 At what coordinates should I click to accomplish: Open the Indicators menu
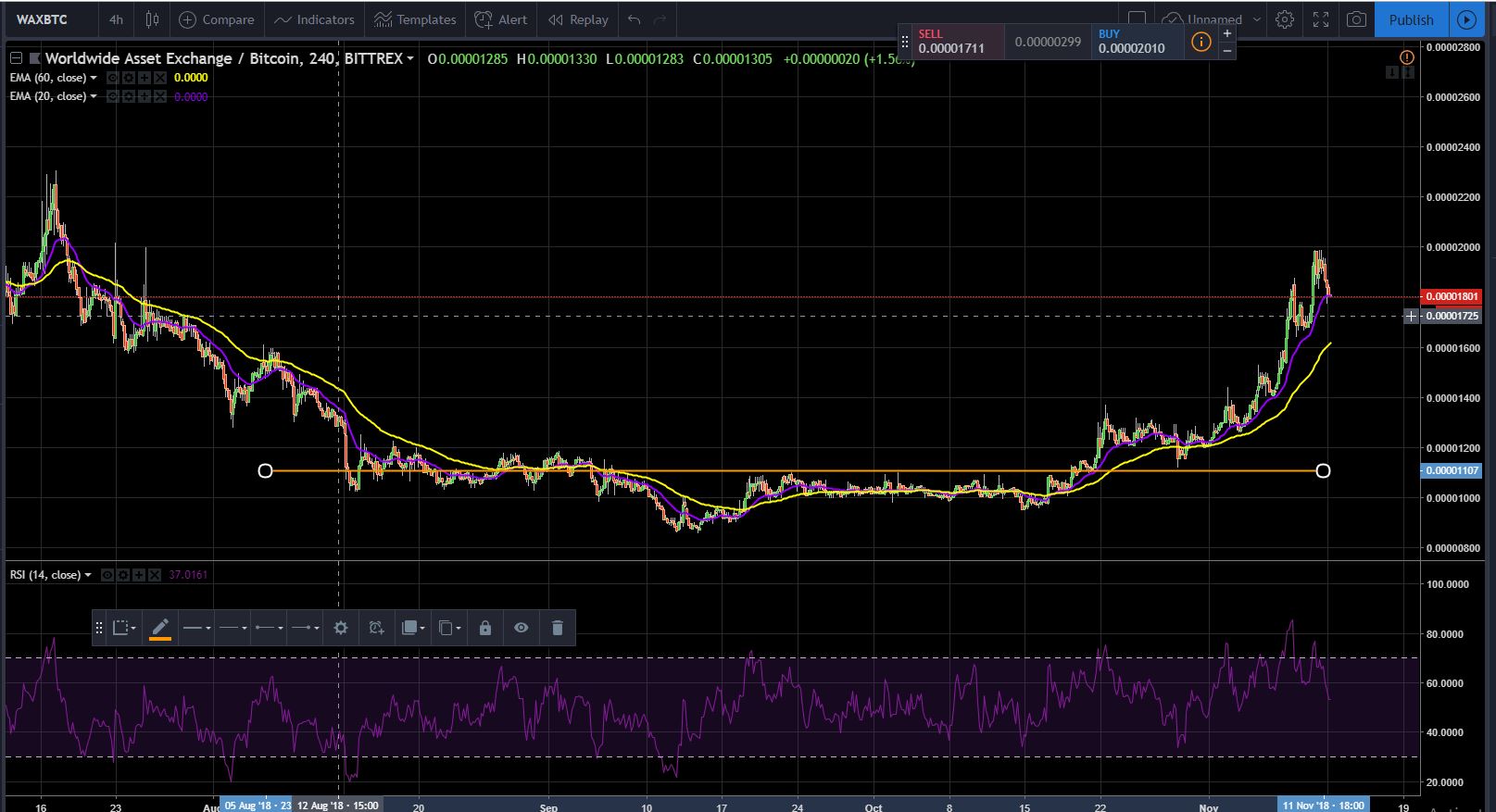coord(314,19)
